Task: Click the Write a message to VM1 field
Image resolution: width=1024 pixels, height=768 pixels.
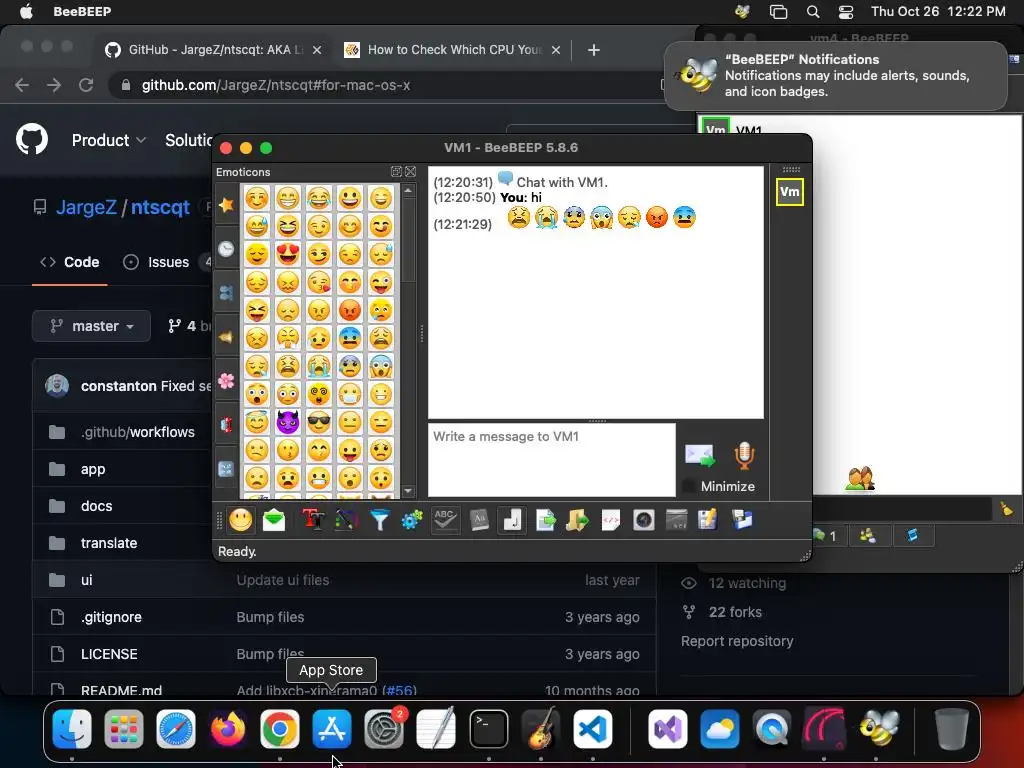Action: [551, 460]
